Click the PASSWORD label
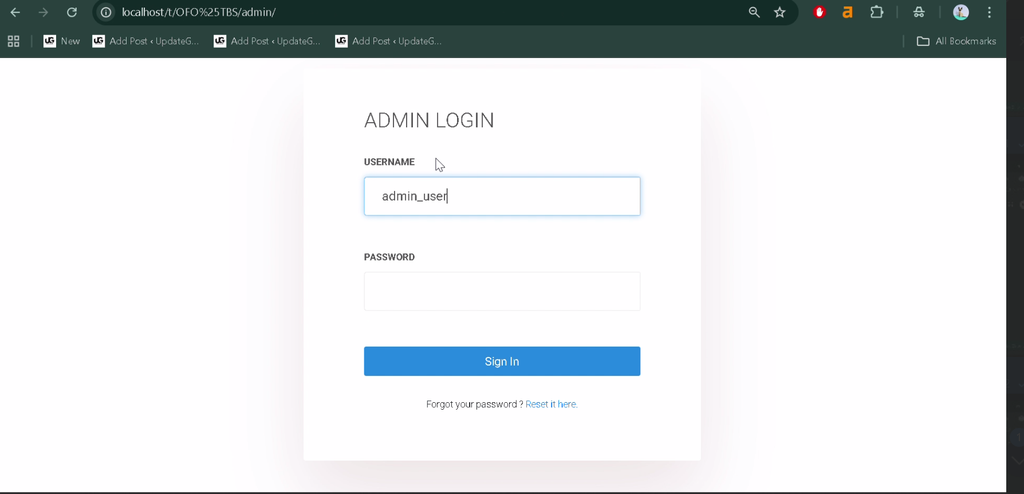The width and height of the screenshot is (1024, 494). point(389,257)
